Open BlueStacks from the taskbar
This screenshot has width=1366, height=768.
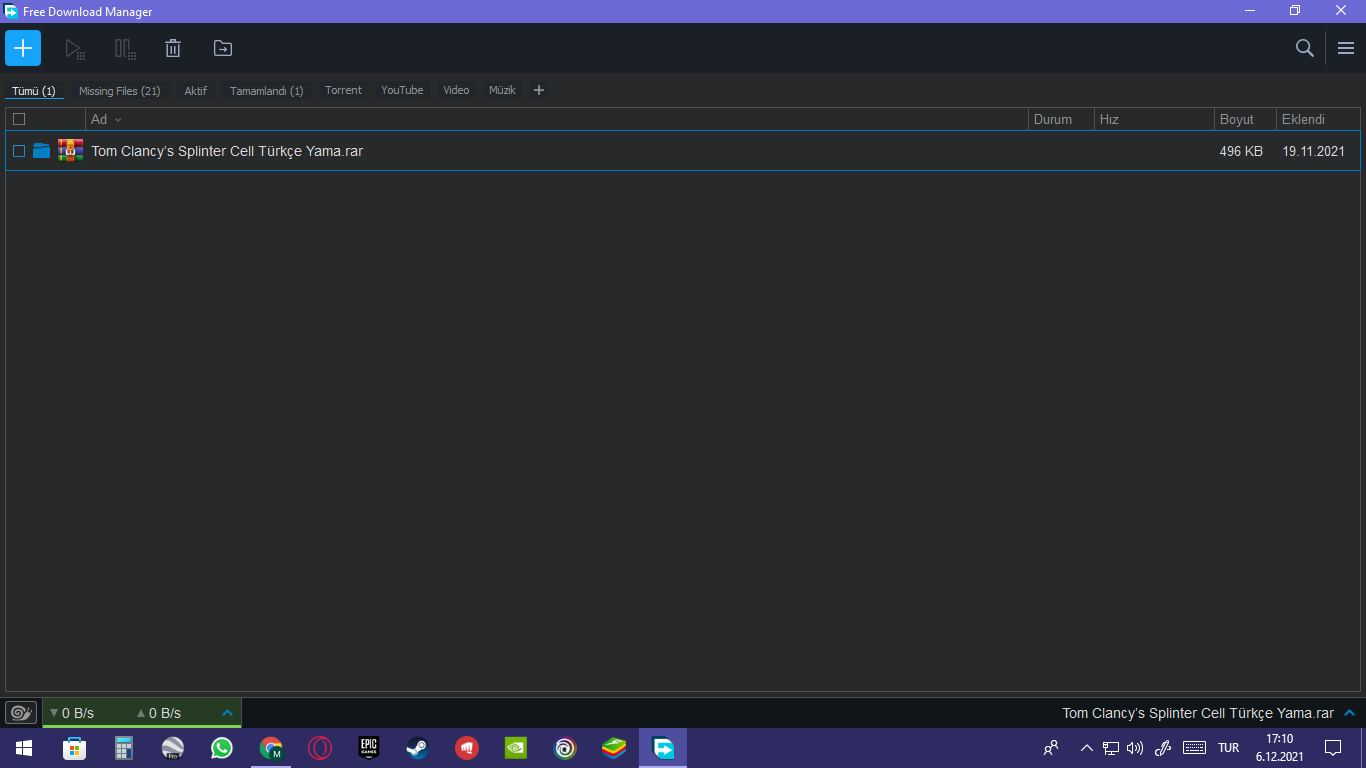point(614,748)
